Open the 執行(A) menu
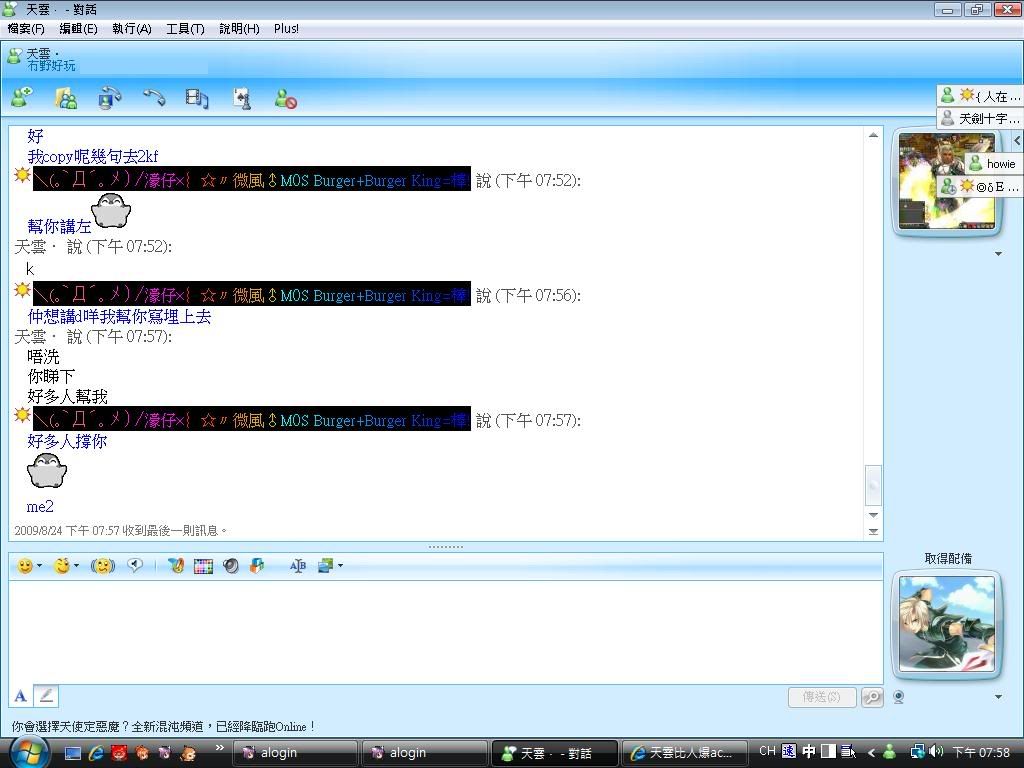Image resolution: width=1024 pixels, height=768 pixels. pyautogui.click(x=131, y=29)
